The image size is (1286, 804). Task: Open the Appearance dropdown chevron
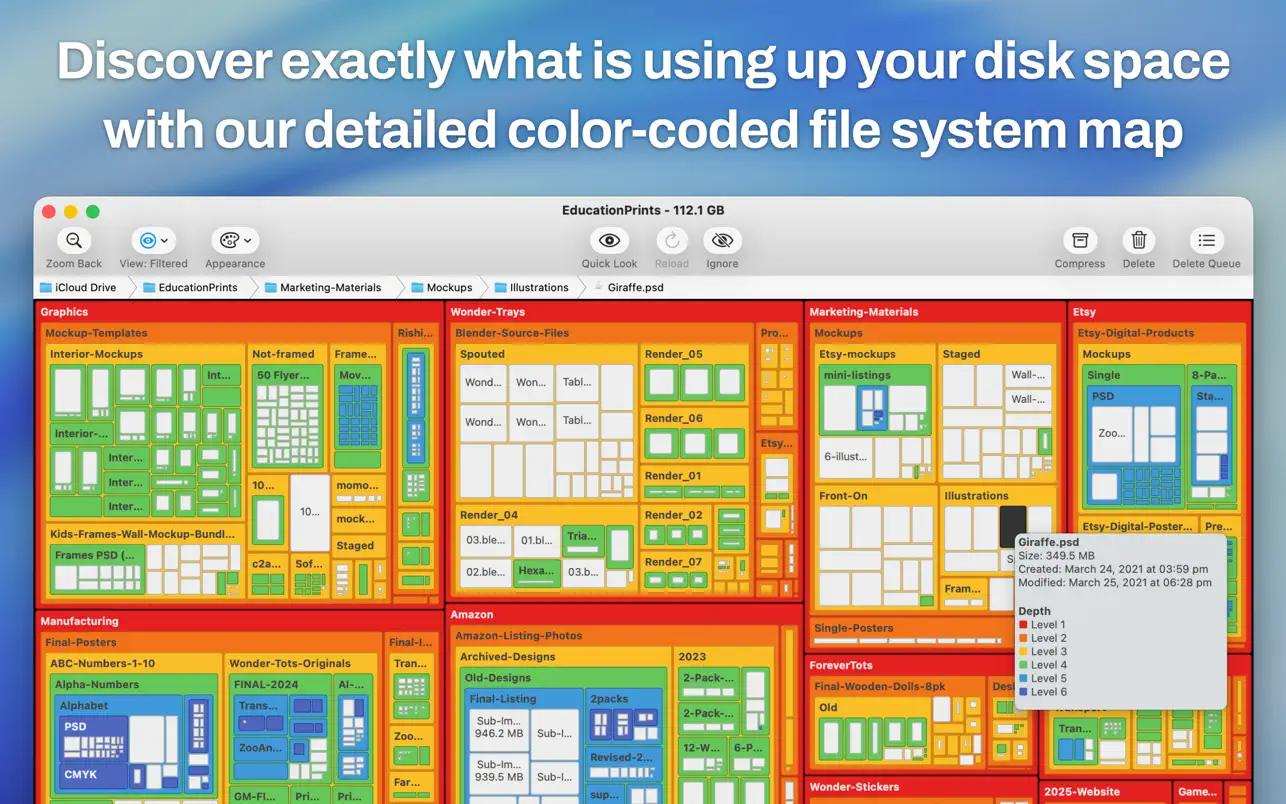246,240
